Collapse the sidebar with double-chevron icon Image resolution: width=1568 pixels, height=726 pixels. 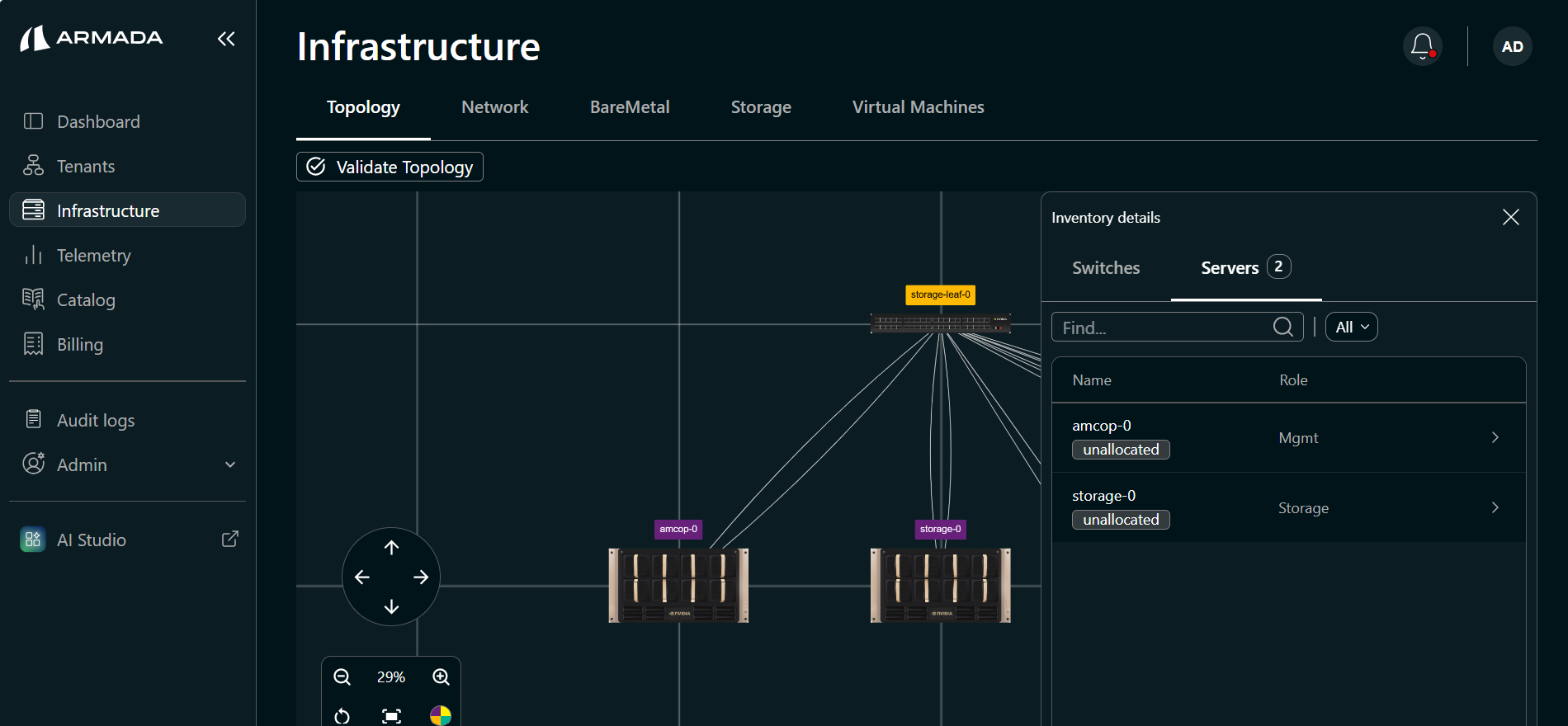click(x=226, y=39)
